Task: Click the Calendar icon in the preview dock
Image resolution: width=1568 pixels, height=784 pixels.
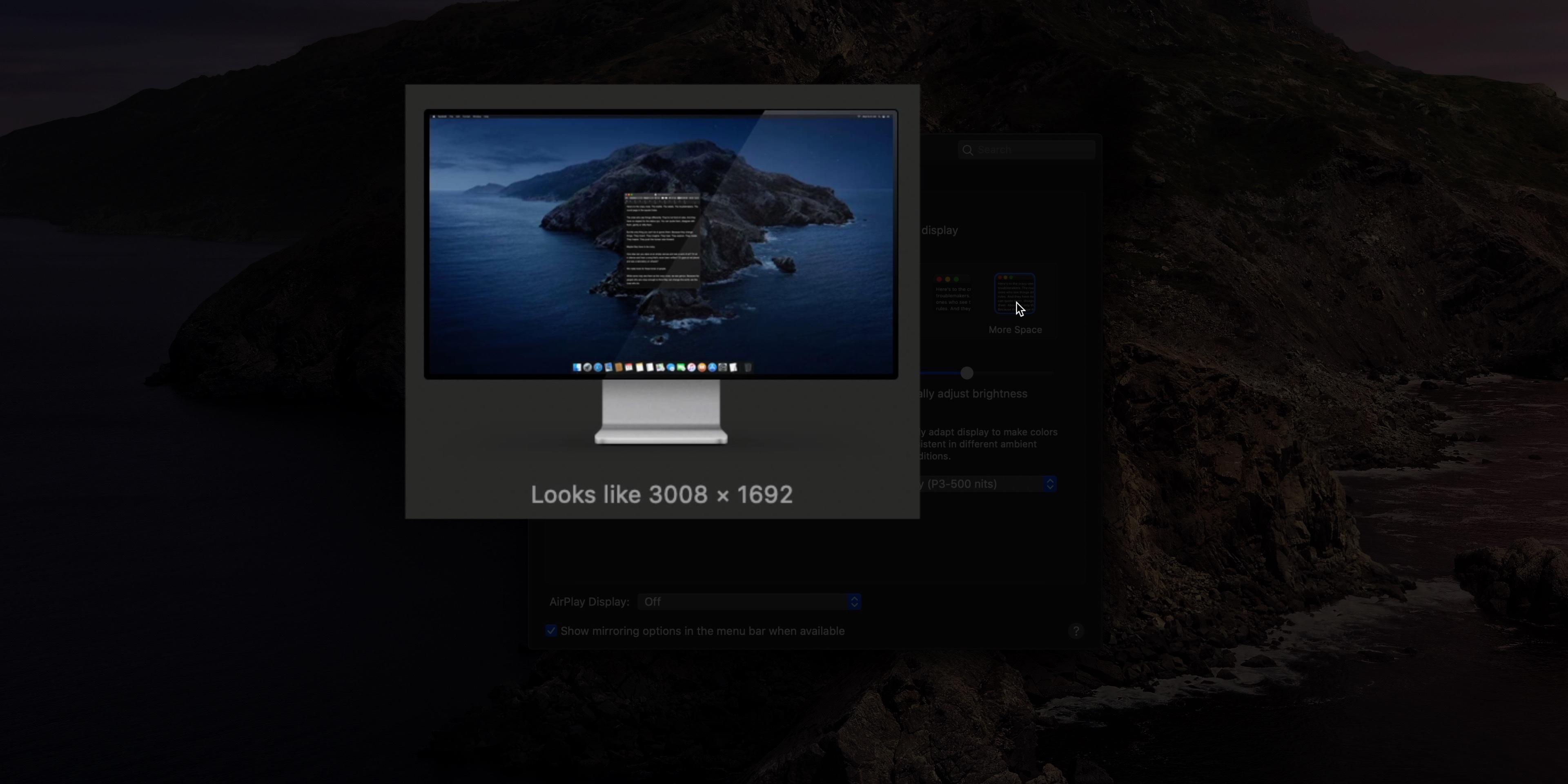Action: point(629,367)
